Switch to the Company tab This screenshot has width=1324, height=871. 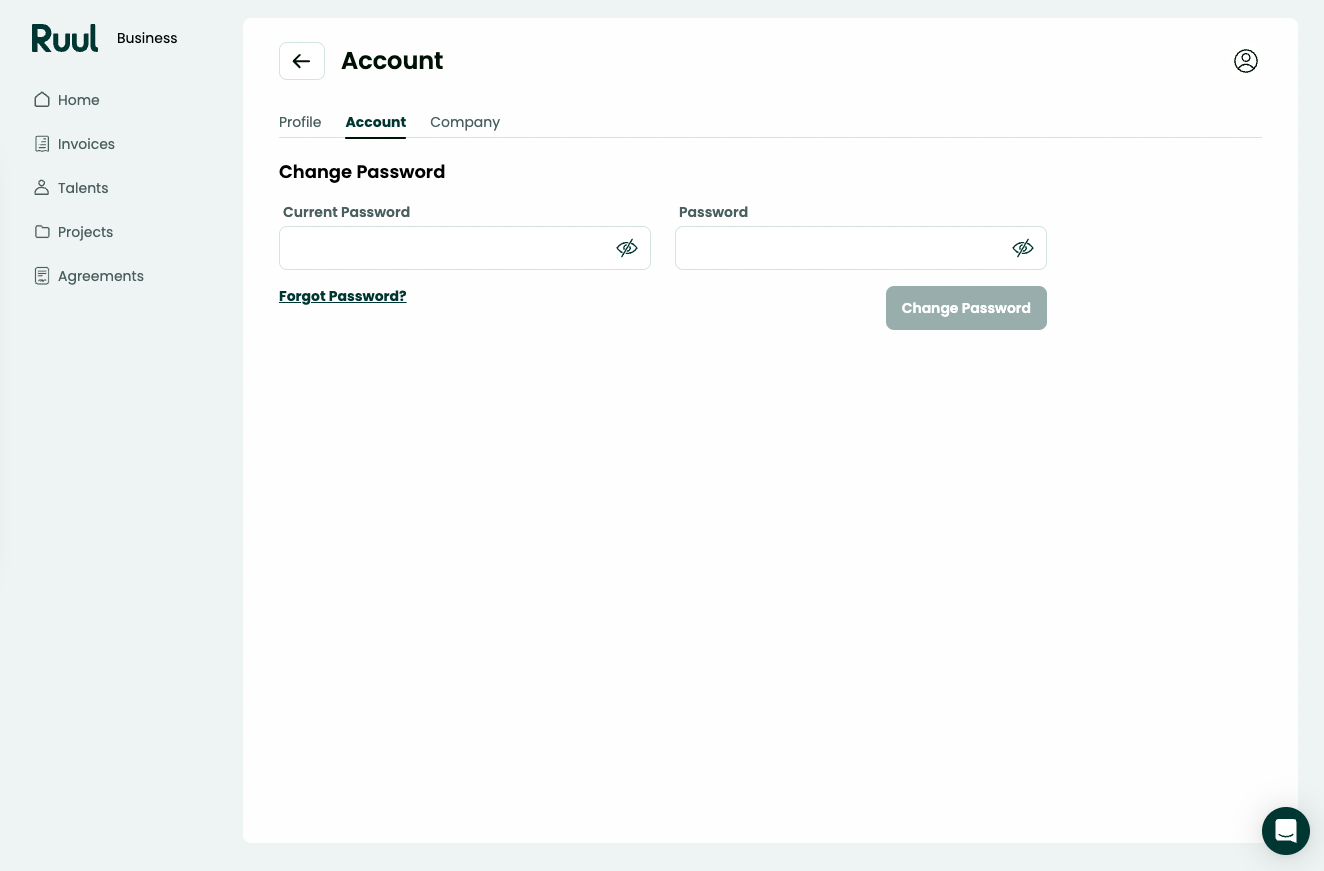[x=465, y=122]
